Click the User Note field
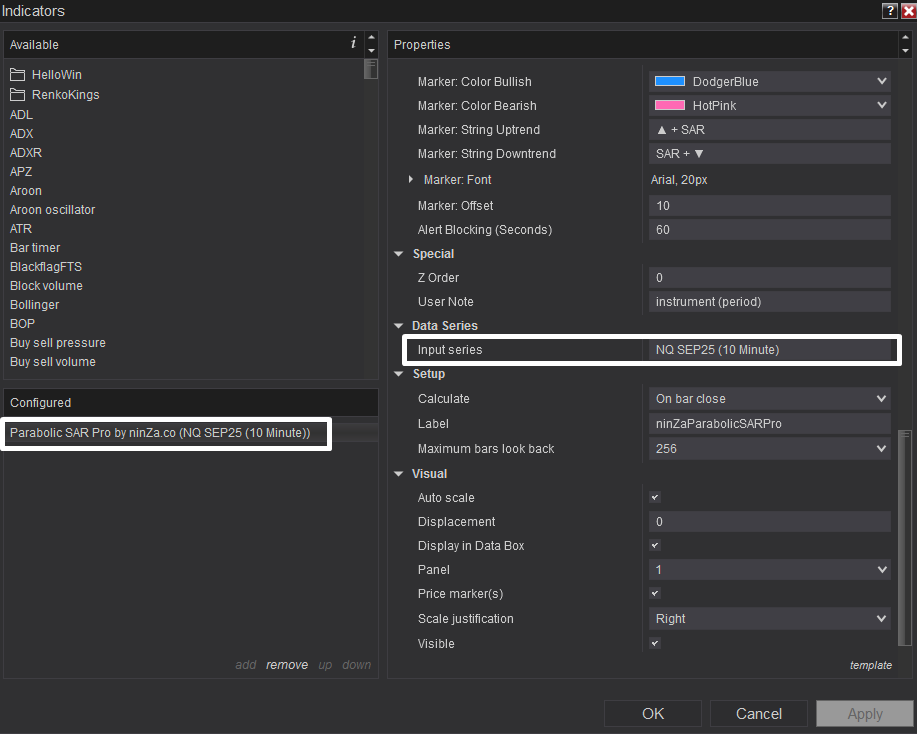The height and width of the screenshot is (734, 917). tap(770, 302)
